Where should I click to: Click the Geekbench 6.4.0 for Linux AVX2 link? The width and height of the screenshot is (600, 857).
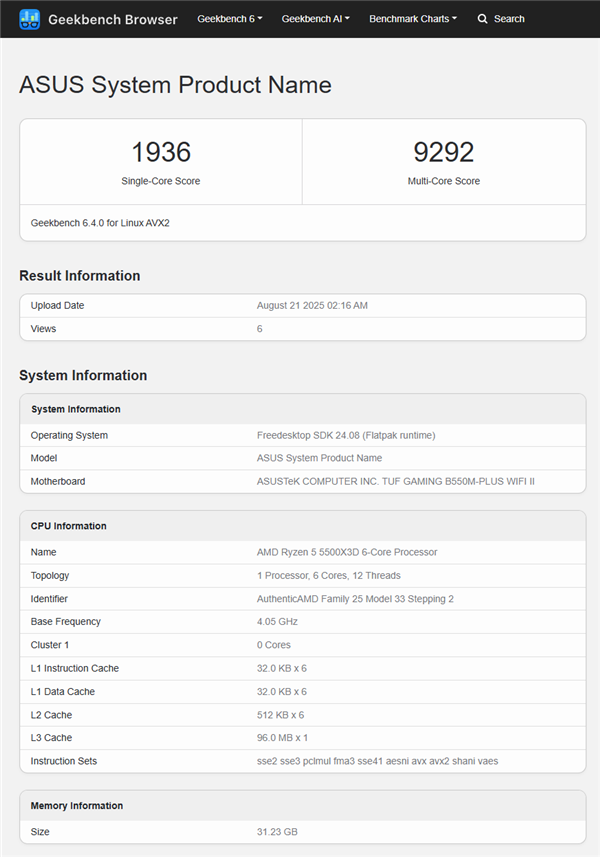[103, 223]
